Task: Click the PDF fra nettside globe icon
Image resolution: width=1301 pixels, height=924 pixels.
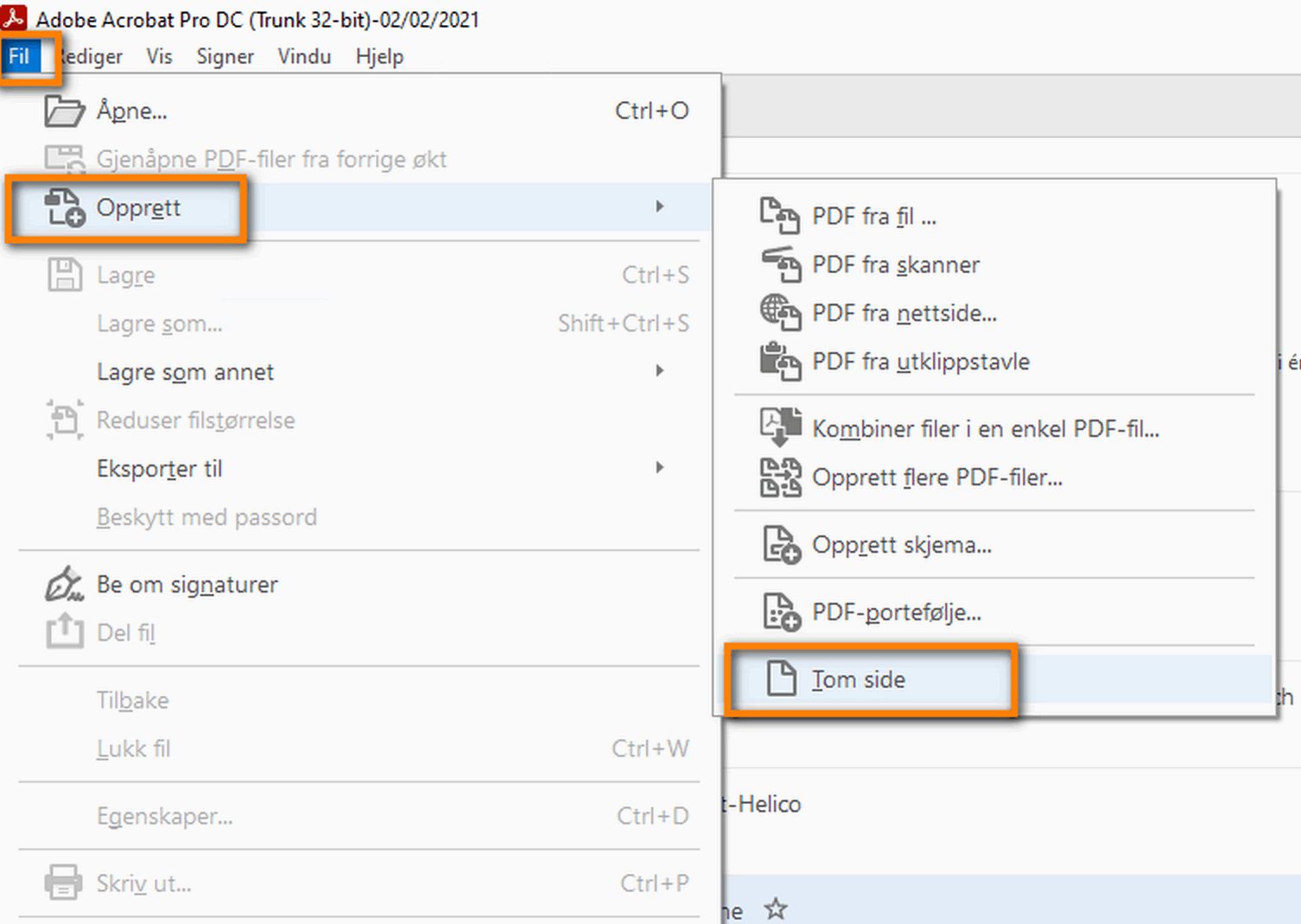Action: 781,313
